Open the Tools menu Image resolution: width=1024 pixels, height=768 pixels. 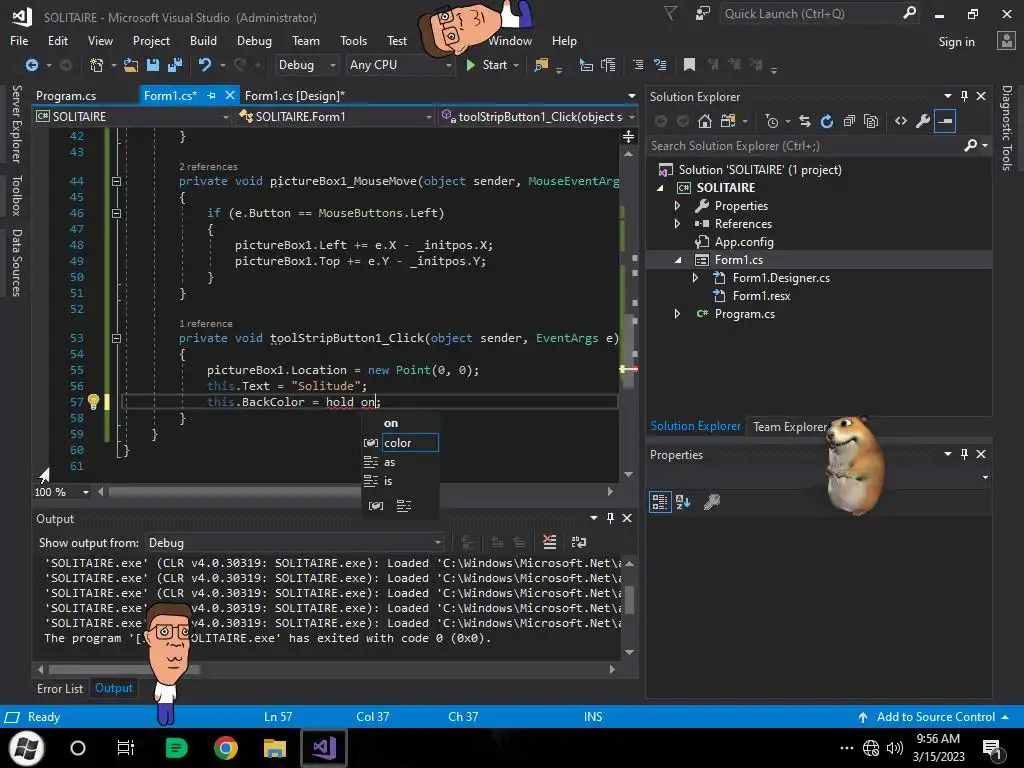[353, 40]
